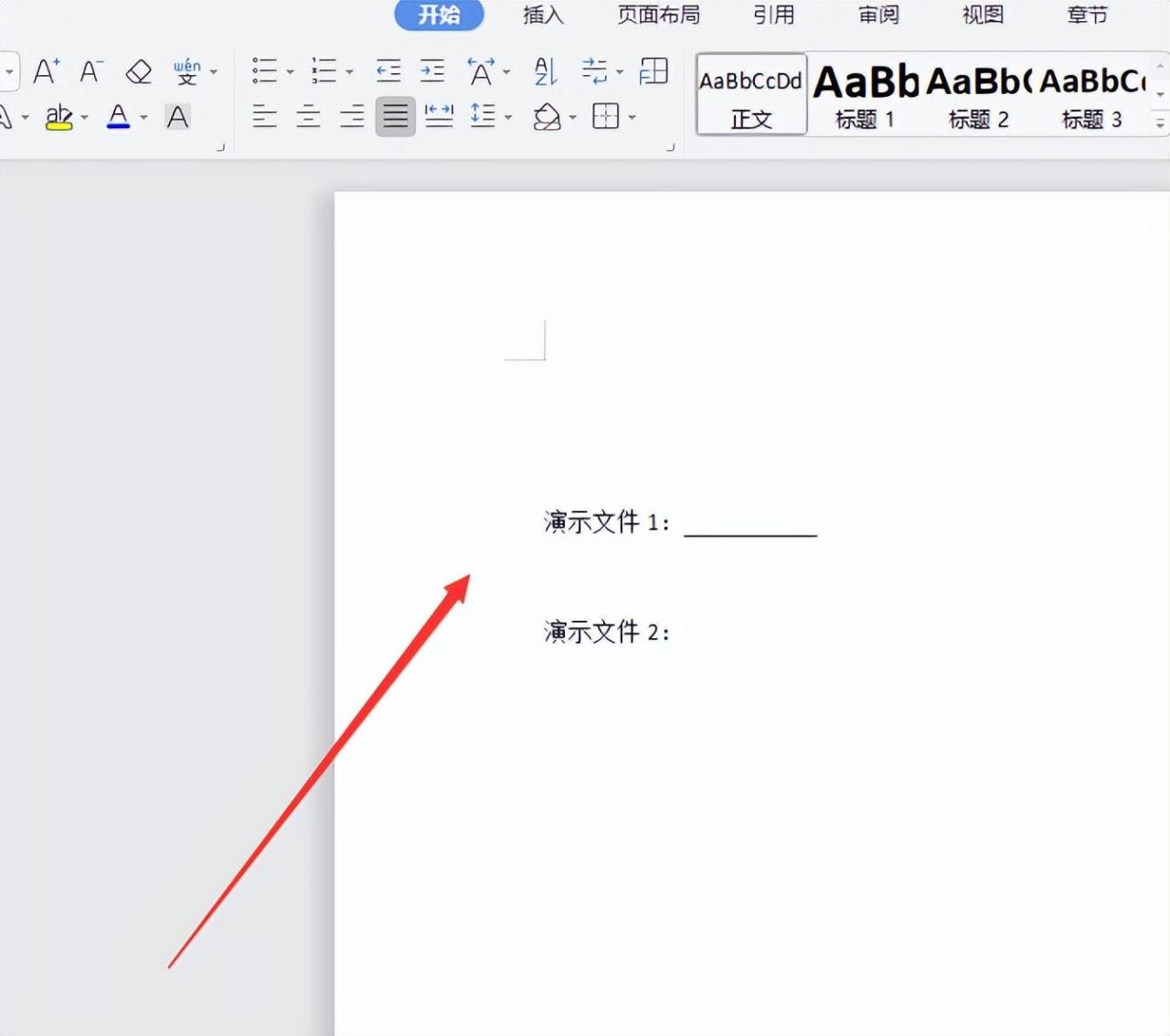Apply yellow text highlight color
The image size is (1170, 1036).
[59, 116]
